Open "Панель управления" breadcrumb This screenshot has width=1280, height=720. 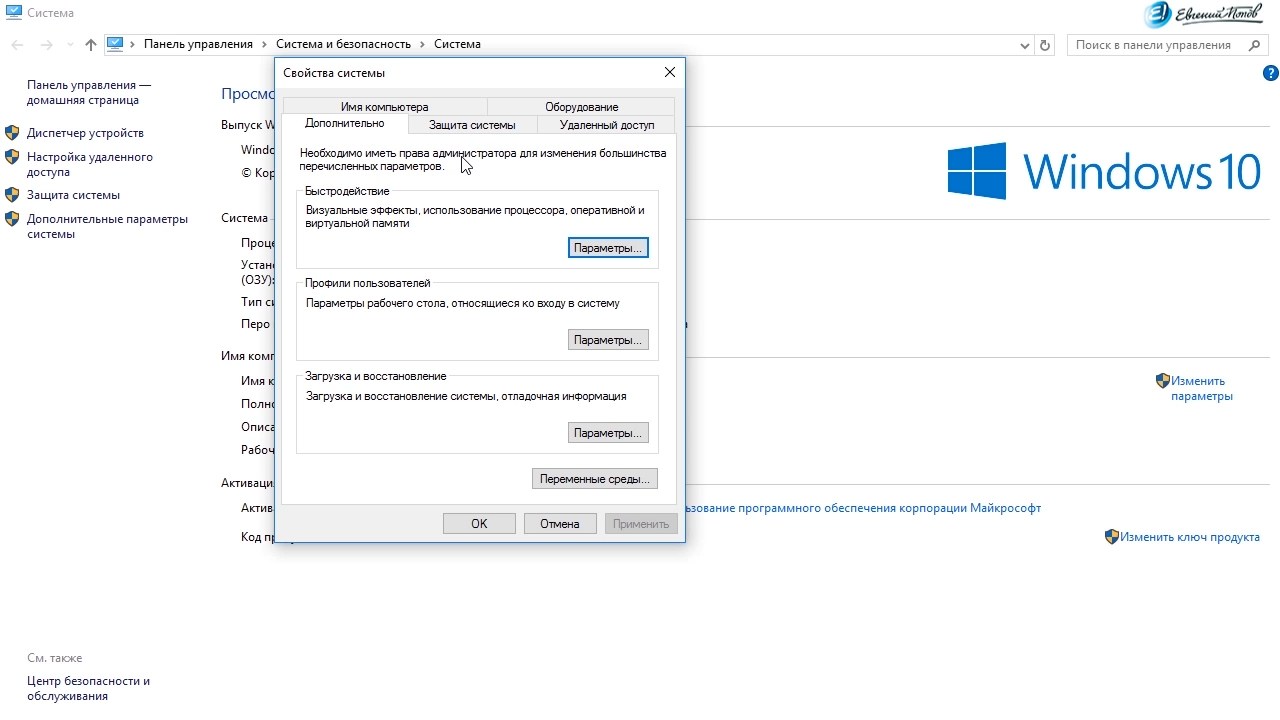pyautogui.click(x=198, y=44)
